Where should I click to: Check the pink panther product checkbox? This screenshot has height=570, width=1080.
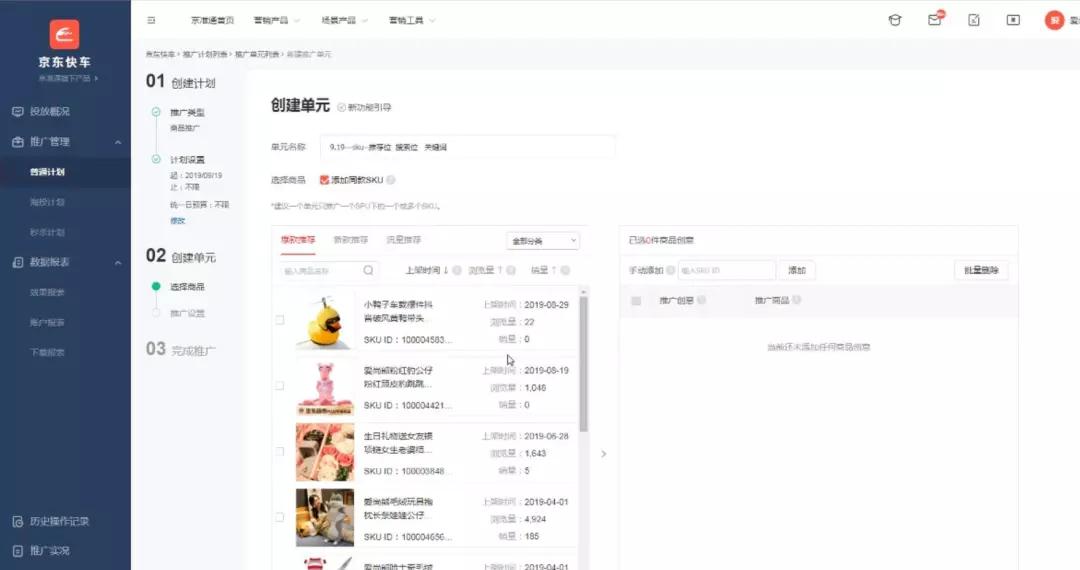pos(280,386)
